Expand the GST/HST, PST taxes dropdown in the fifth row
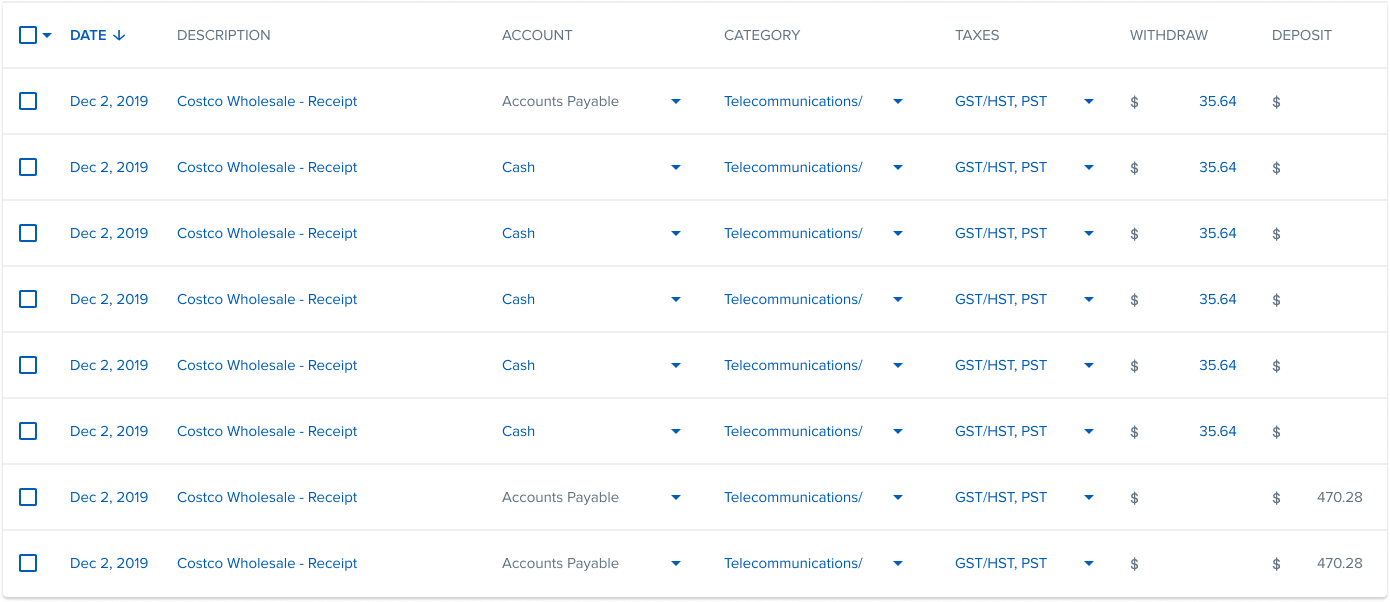This screenshot has width=1390, height=602. point(1089,365)
